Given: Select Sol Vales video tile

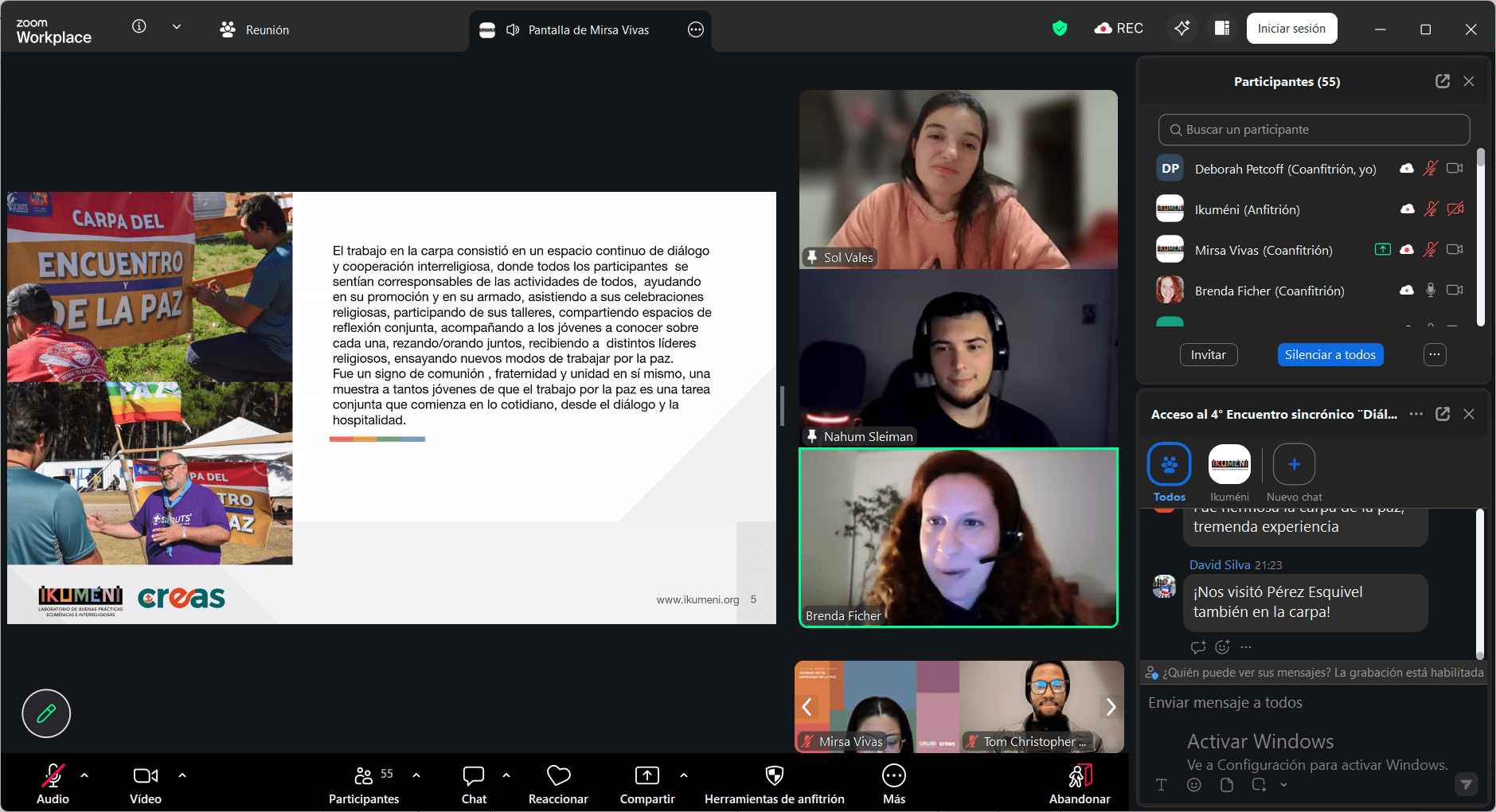Looking at the screenshot, I should (959, 179).
